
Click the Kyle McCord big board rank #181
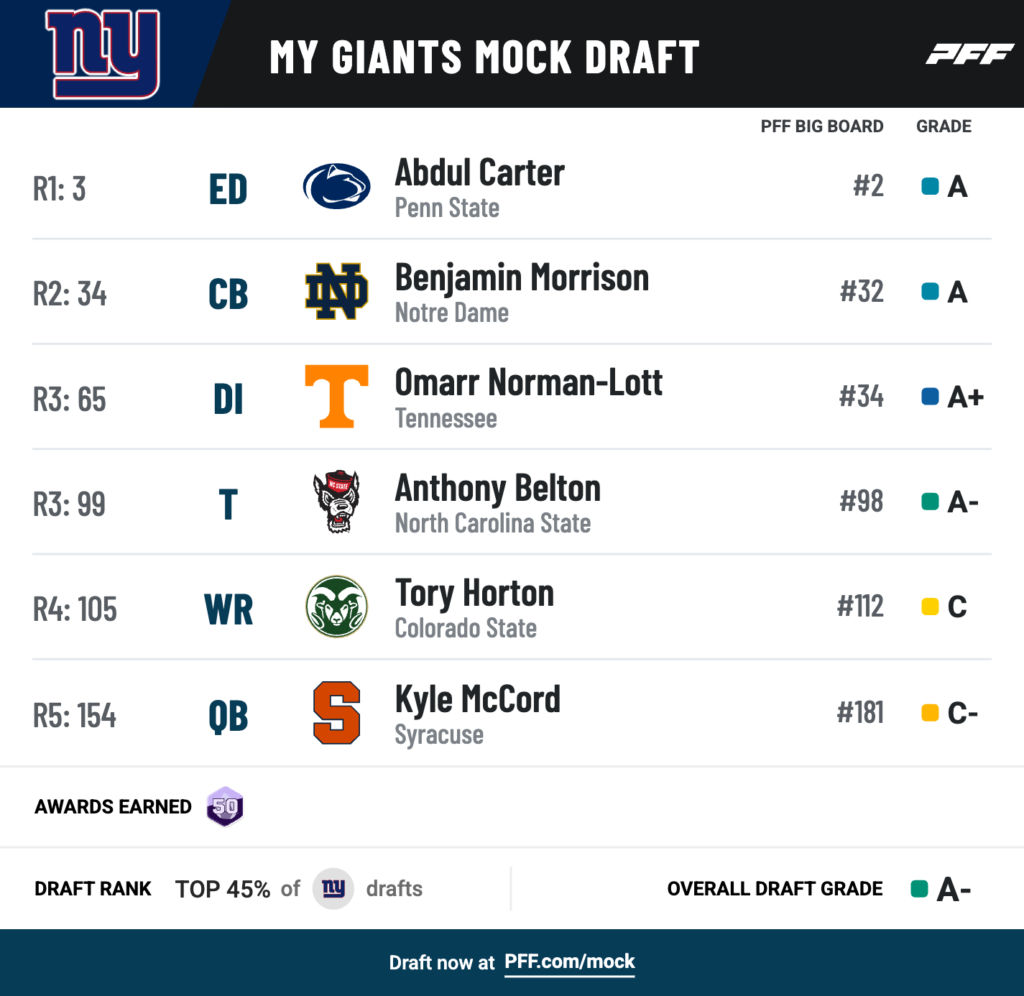click(860, 713)
